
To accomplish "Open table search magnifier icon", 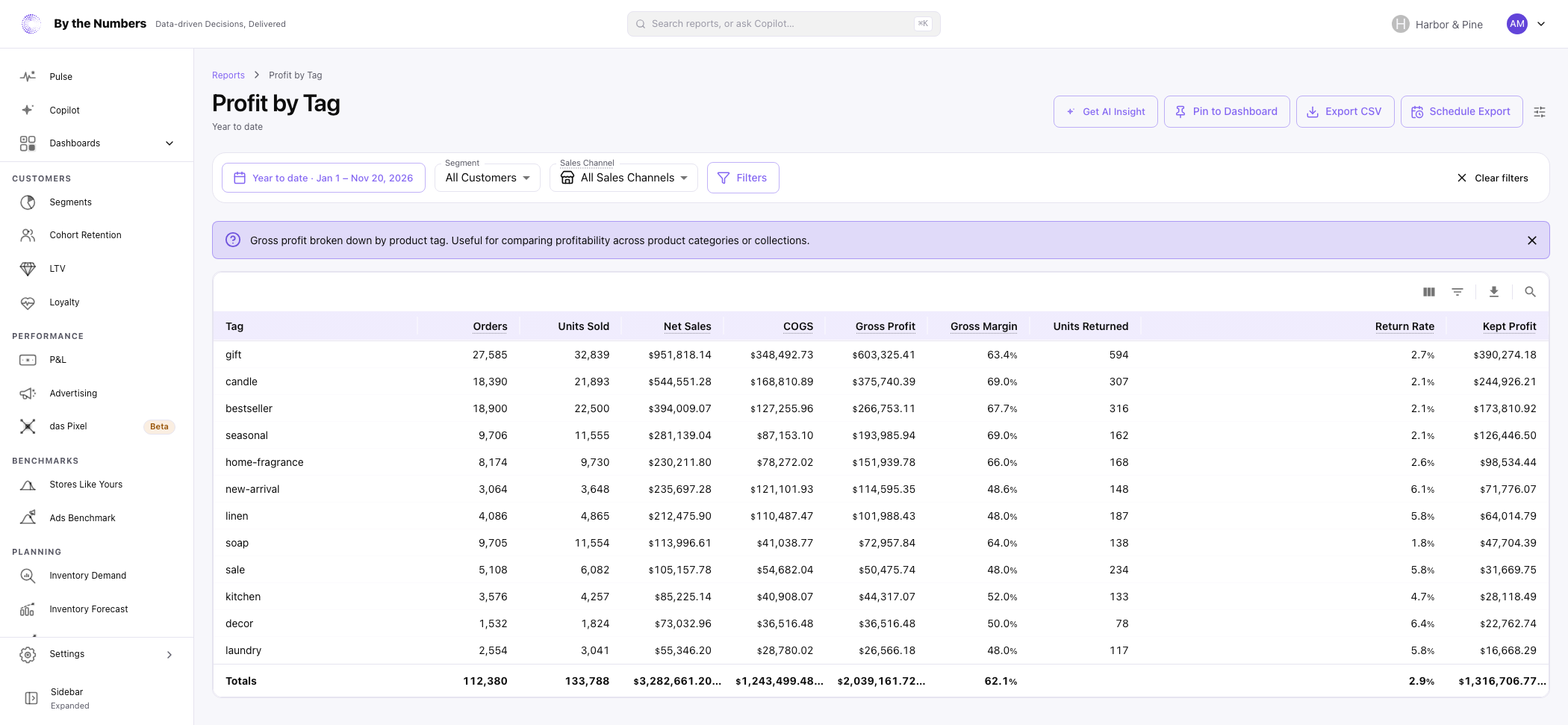I will pos(1530,292).
